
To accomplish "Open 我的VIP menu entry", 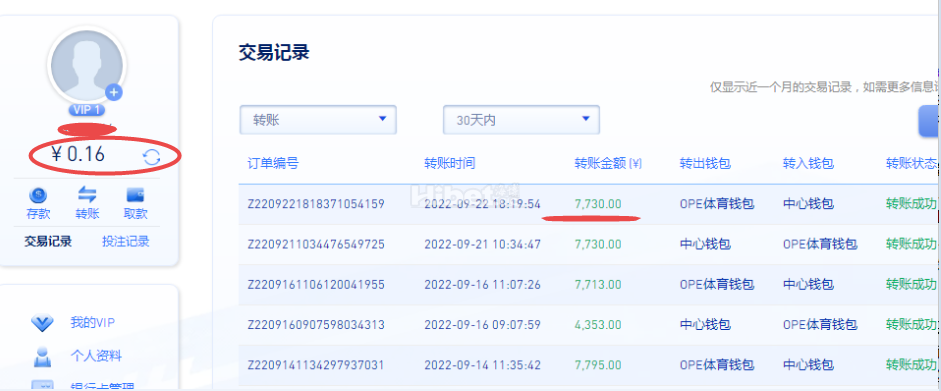I will [92, 323].
